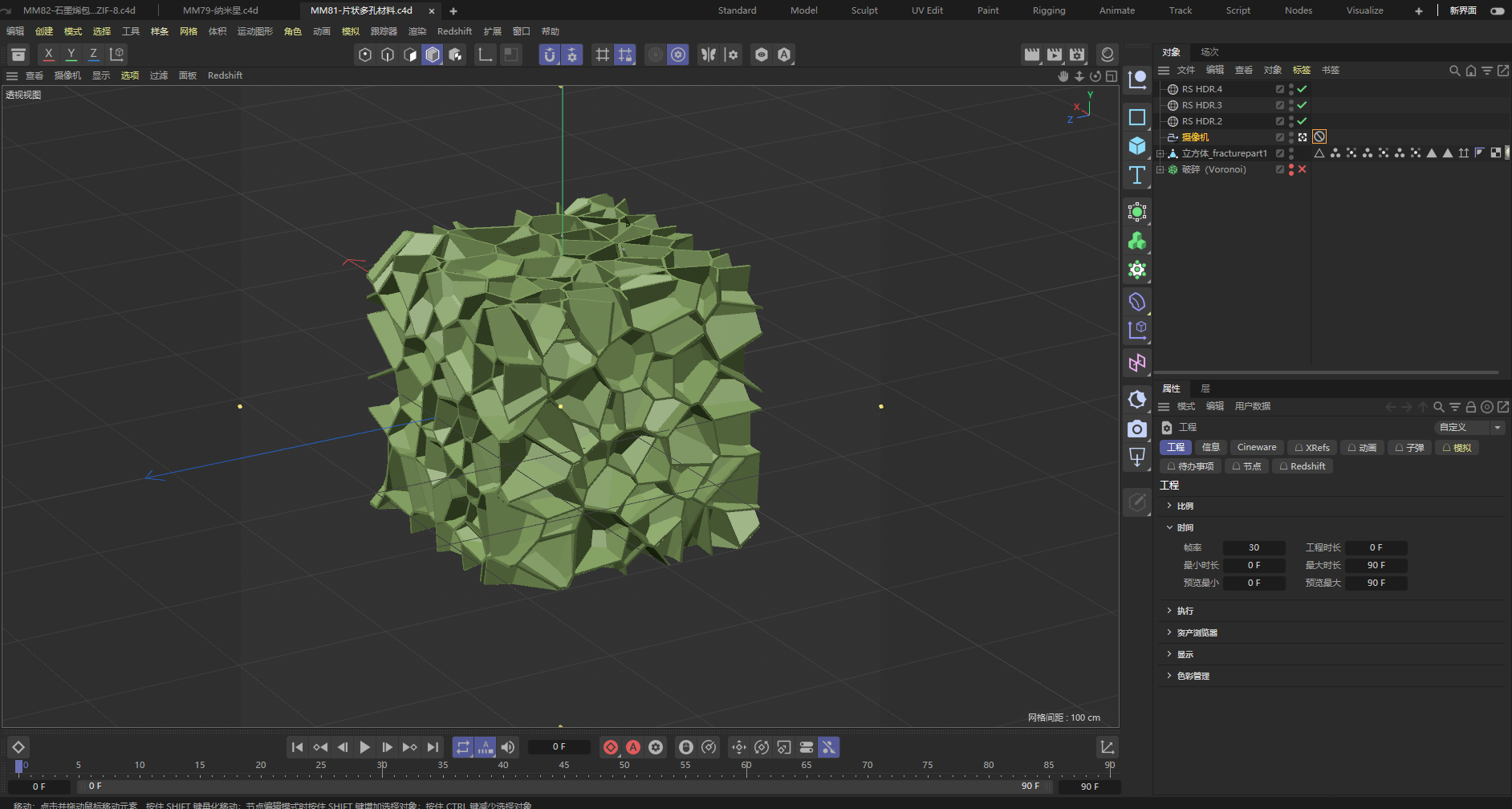Select the highlighted Polygons mode cube icon
The image size is (1512, 809).
pyautogui.click(x=433, y=55)
